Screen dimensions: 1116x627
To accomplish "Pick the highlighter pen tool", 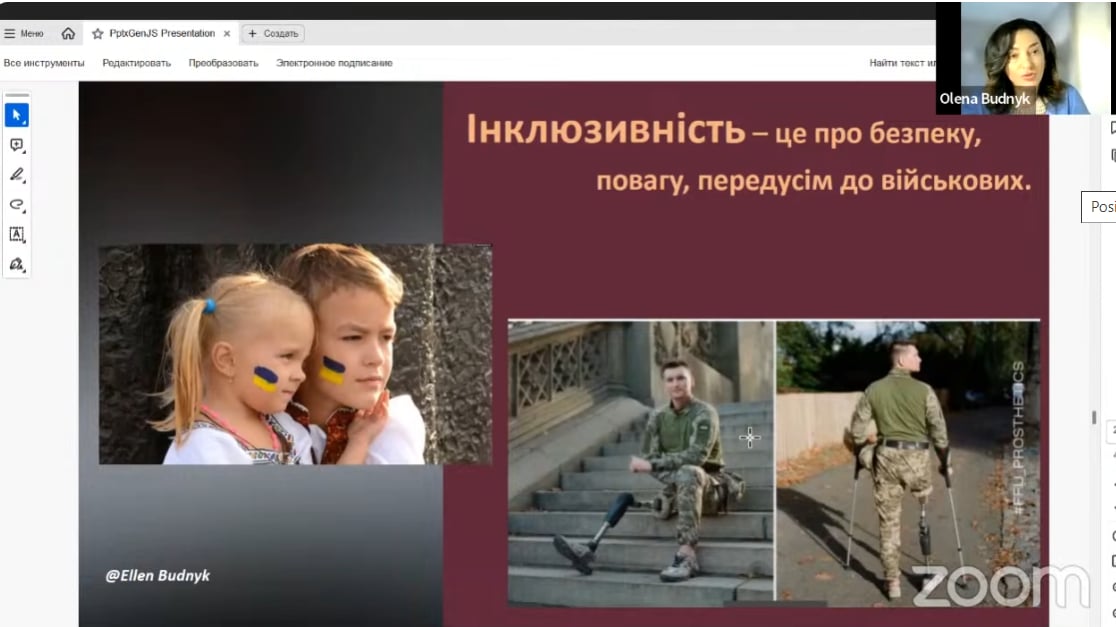I will (16, 175).
